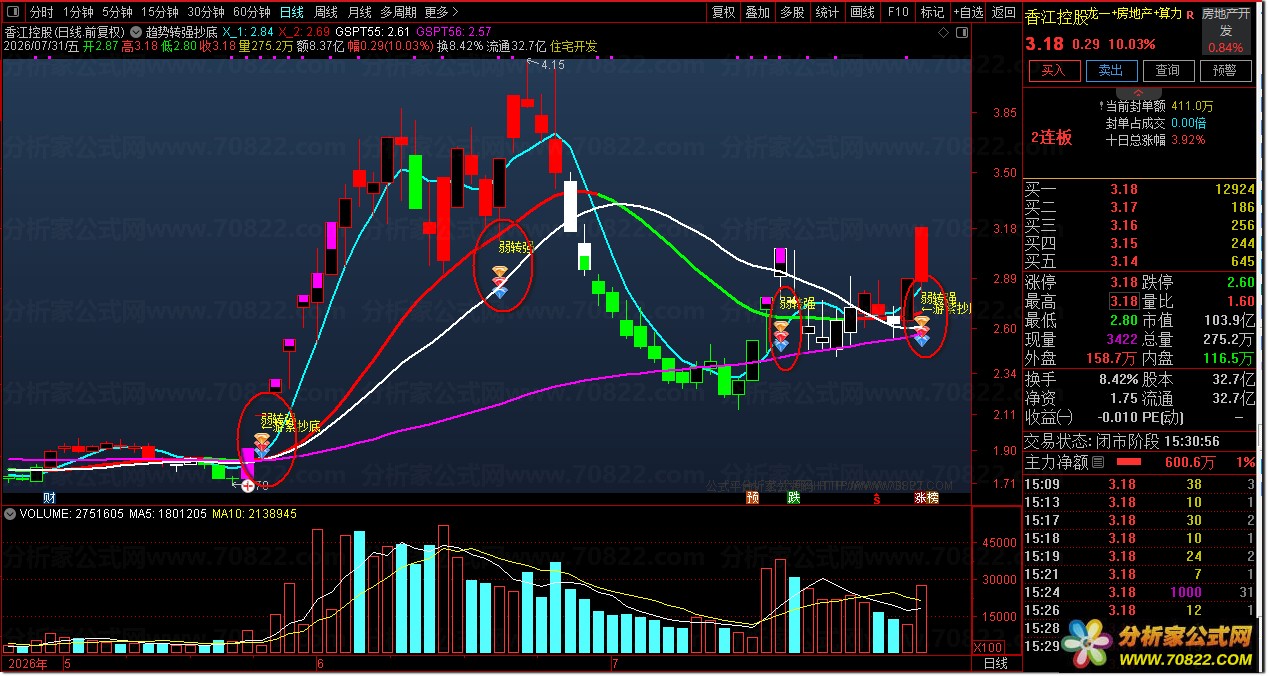Click the 日线 label at bottom right

pyautogui.click(x=995, y=664)
